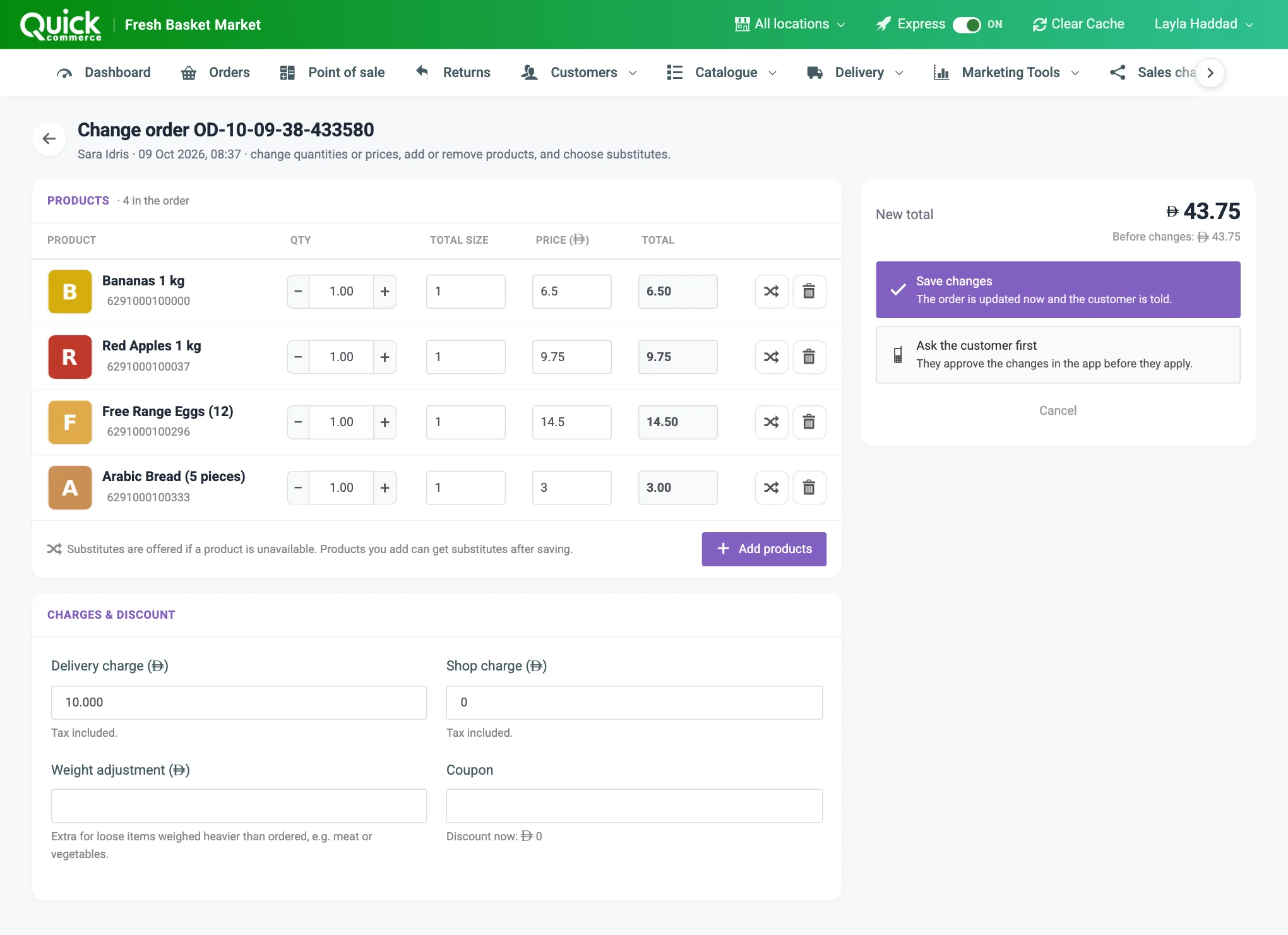This screenshot has width=1288, height=935.
Task: Pick substitute for Arabic Bread (5 pieces)
Action: coord(771,487)
